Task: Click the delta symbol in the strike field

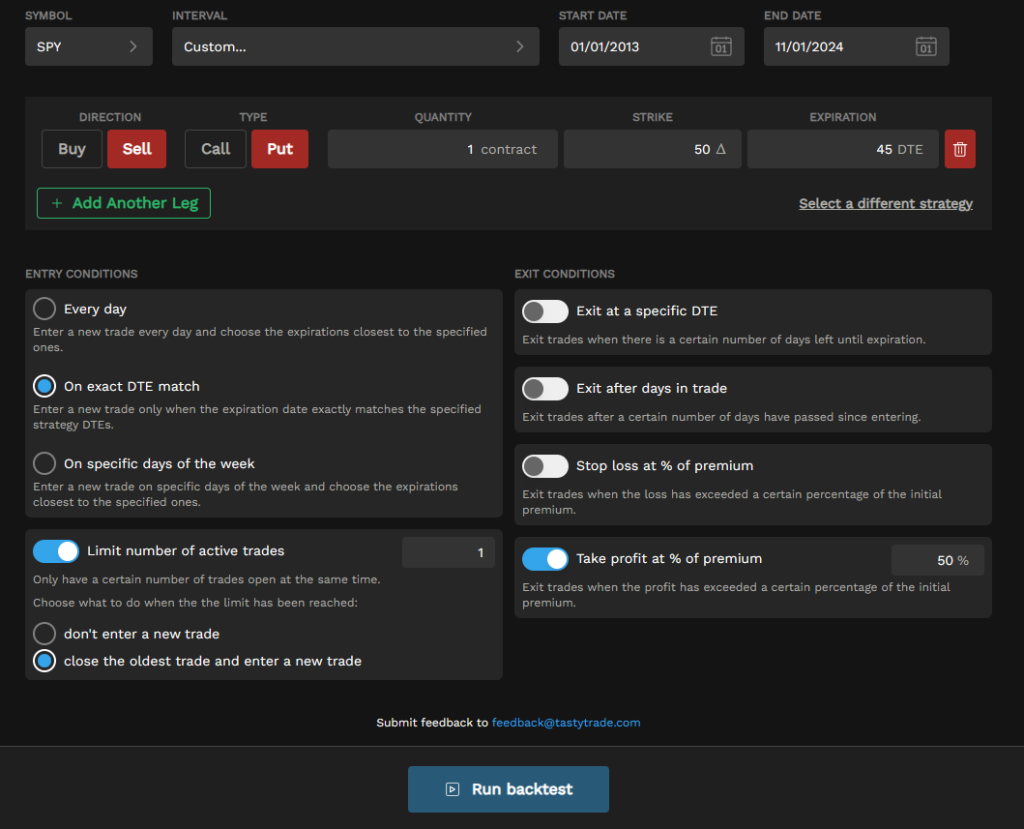Action: tap(720, 149)
